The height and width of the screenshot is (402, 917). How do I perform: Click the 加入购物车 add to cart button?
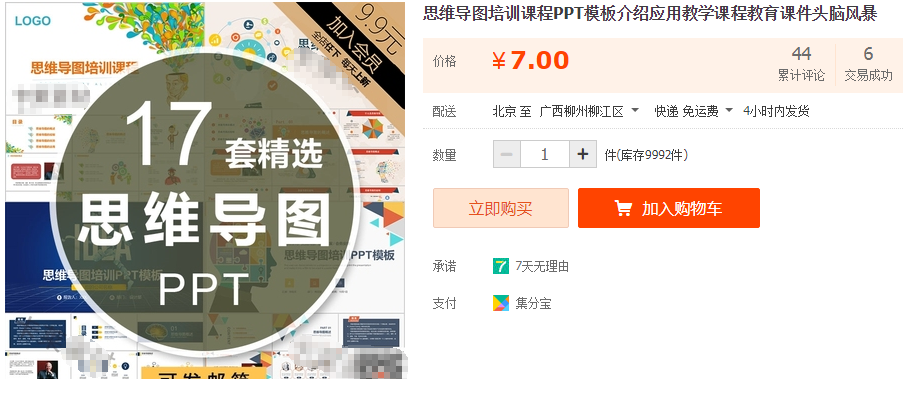668,208
